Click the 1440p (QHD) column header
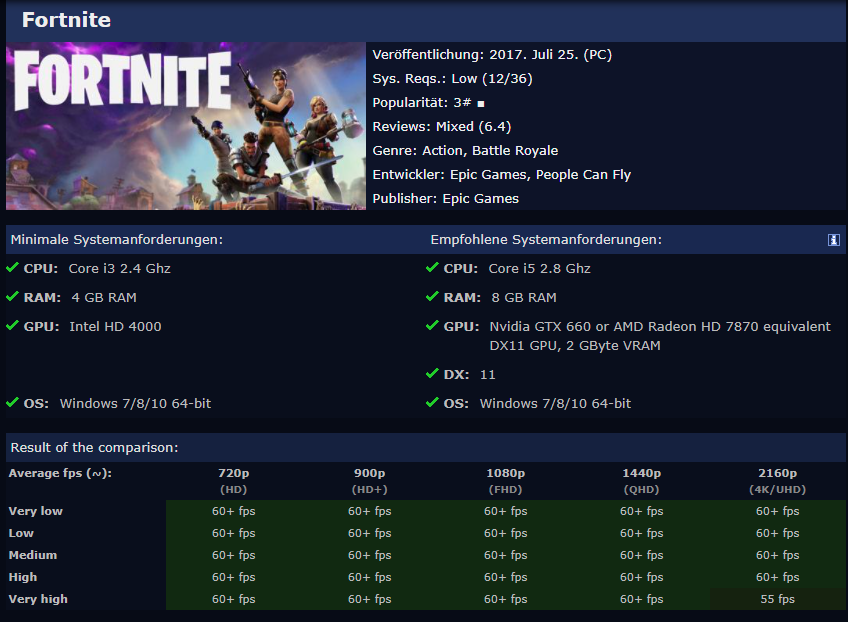Viewport: 848px width, 622px height. coord(641,481)
